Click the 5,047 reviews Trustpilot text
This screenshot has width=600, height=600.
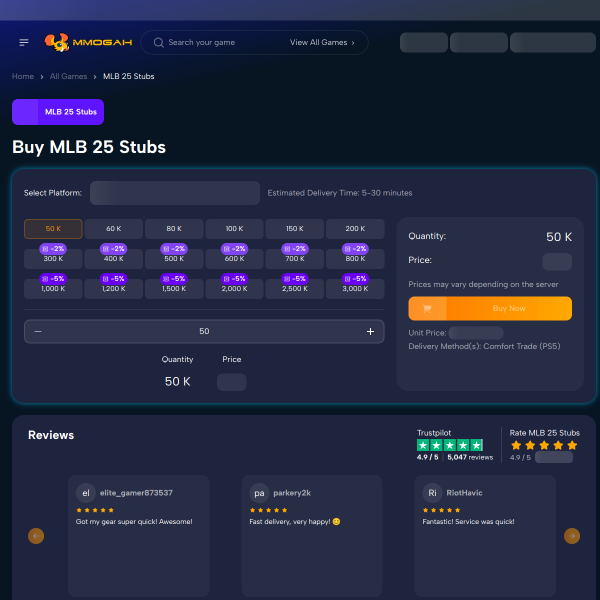470,457
